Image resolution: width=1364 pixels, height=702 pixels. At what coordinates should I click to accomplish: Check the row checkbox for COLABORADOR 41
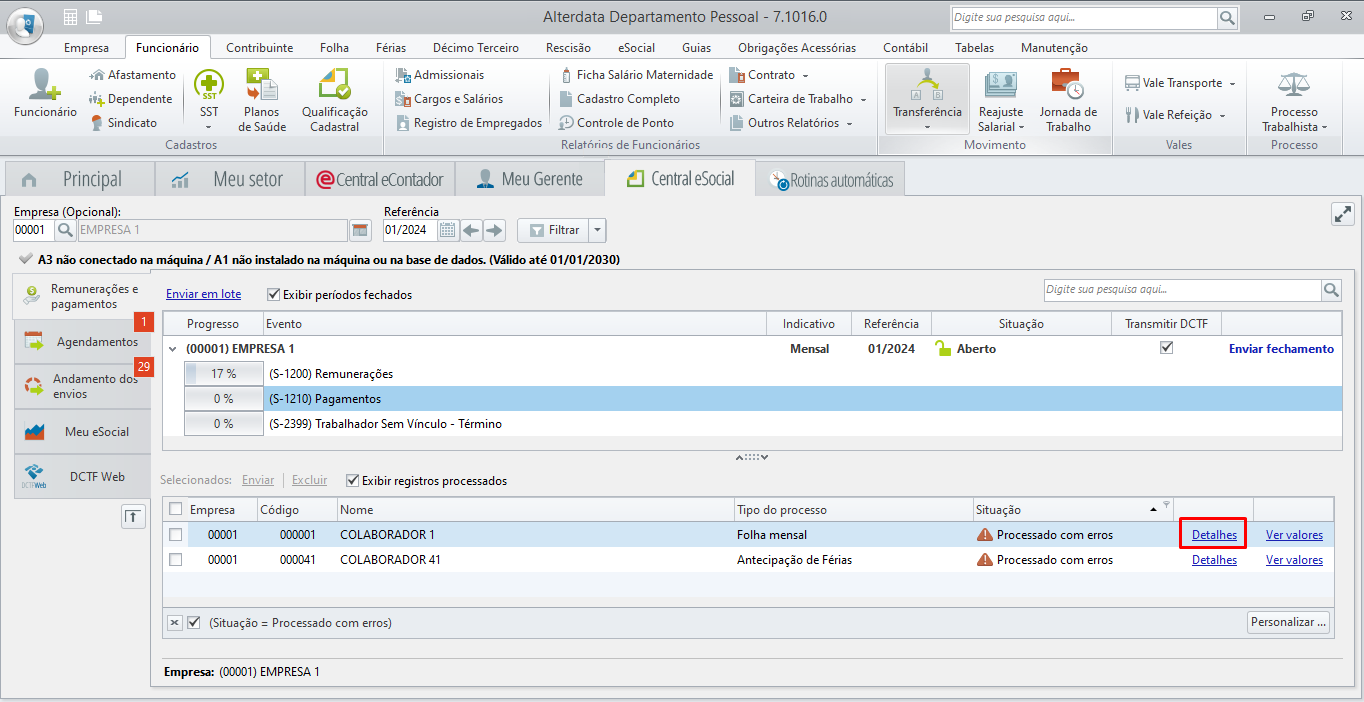pos(176,560)
